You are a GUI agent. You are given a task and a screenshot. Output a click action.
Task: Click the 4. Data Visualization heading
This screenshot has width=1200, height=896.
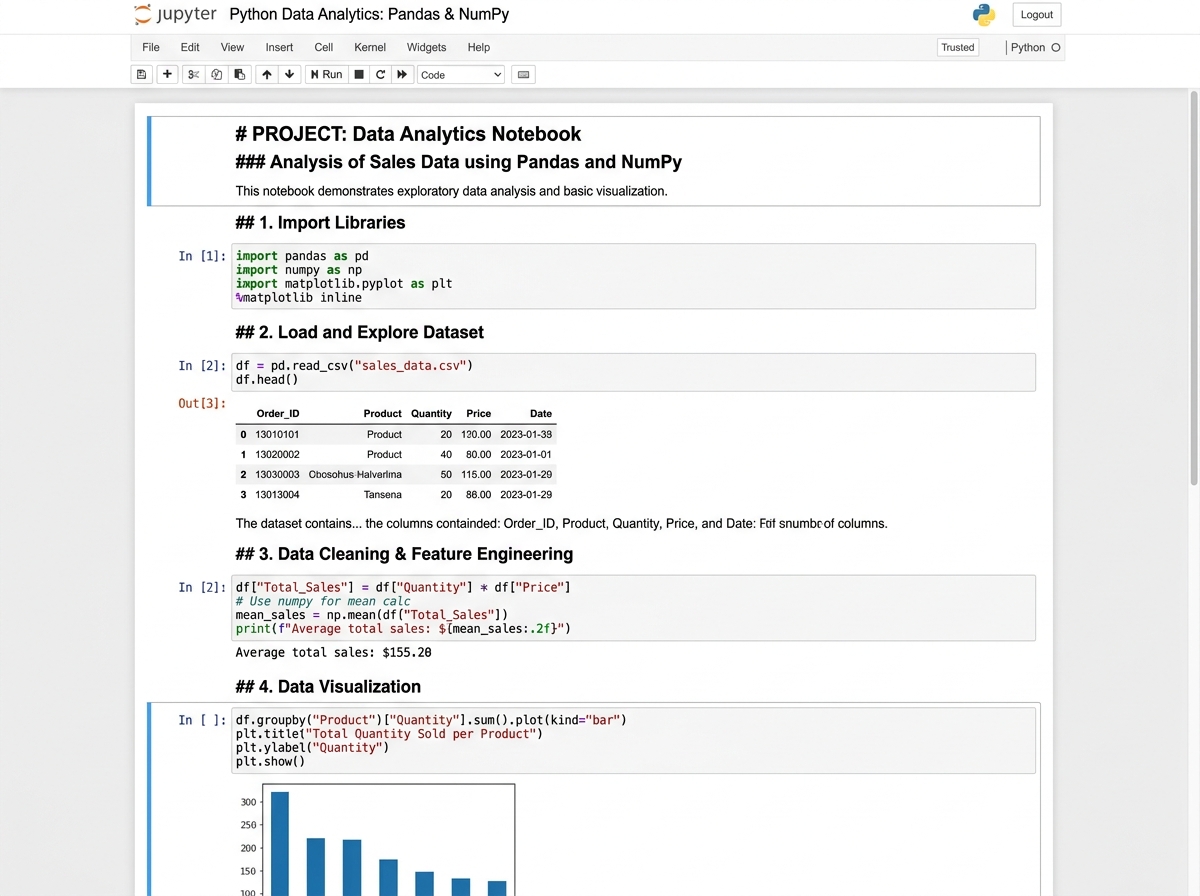point(328,686)
